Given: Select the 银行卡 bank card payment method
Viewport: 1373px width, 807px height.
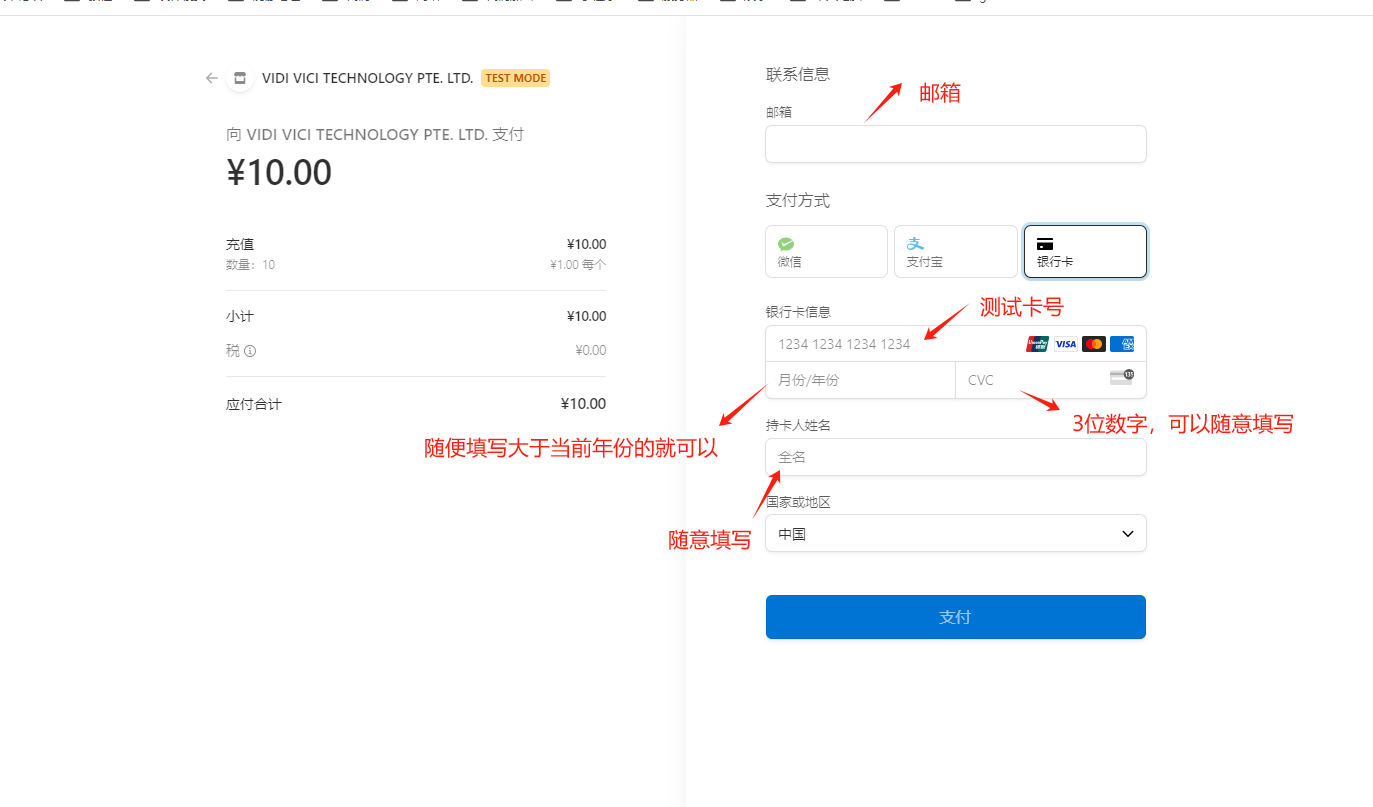Looking at the screenshot, I should point(1085,251).
